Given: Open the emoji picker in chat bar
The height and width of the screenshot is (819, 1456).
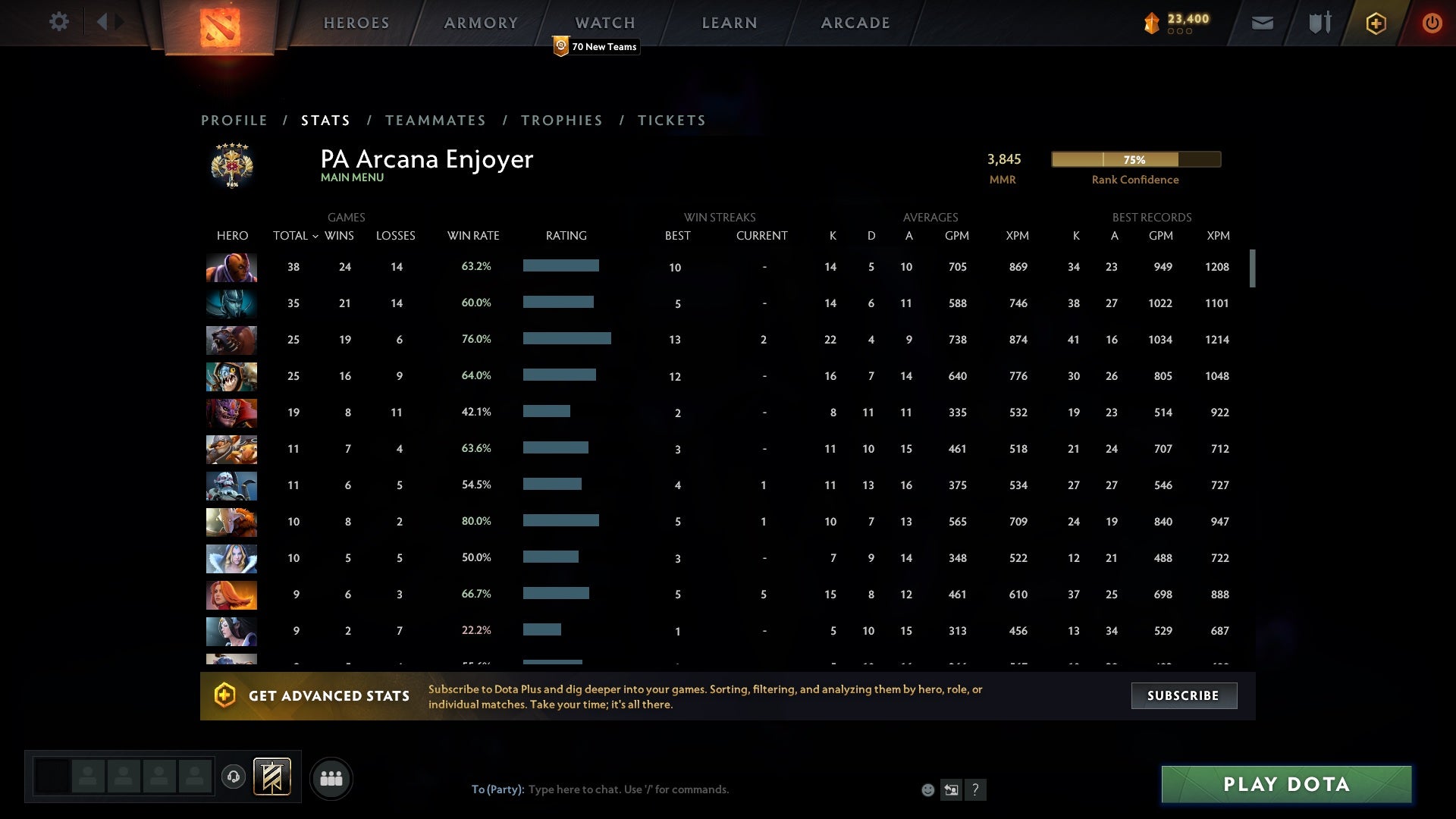Looking at the screenshot, I should tap(928, 789).
